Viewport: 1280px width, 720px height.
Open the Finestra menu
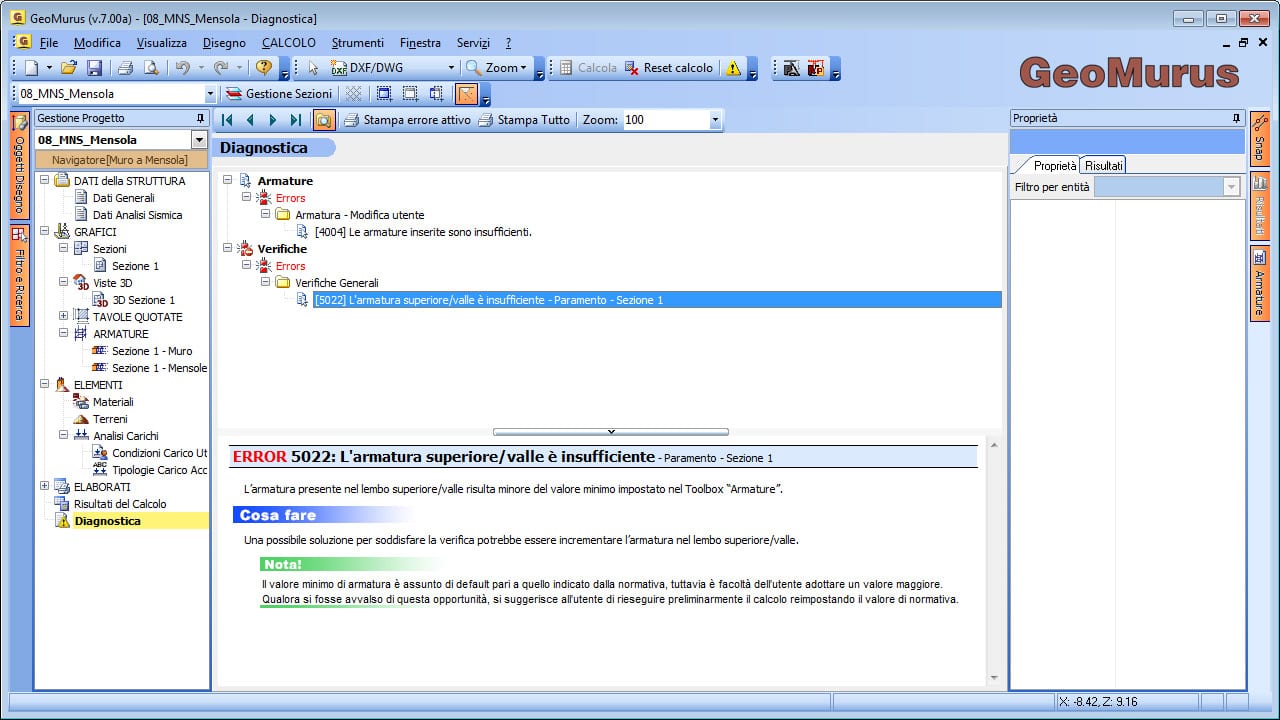click(x=420, y=43)
